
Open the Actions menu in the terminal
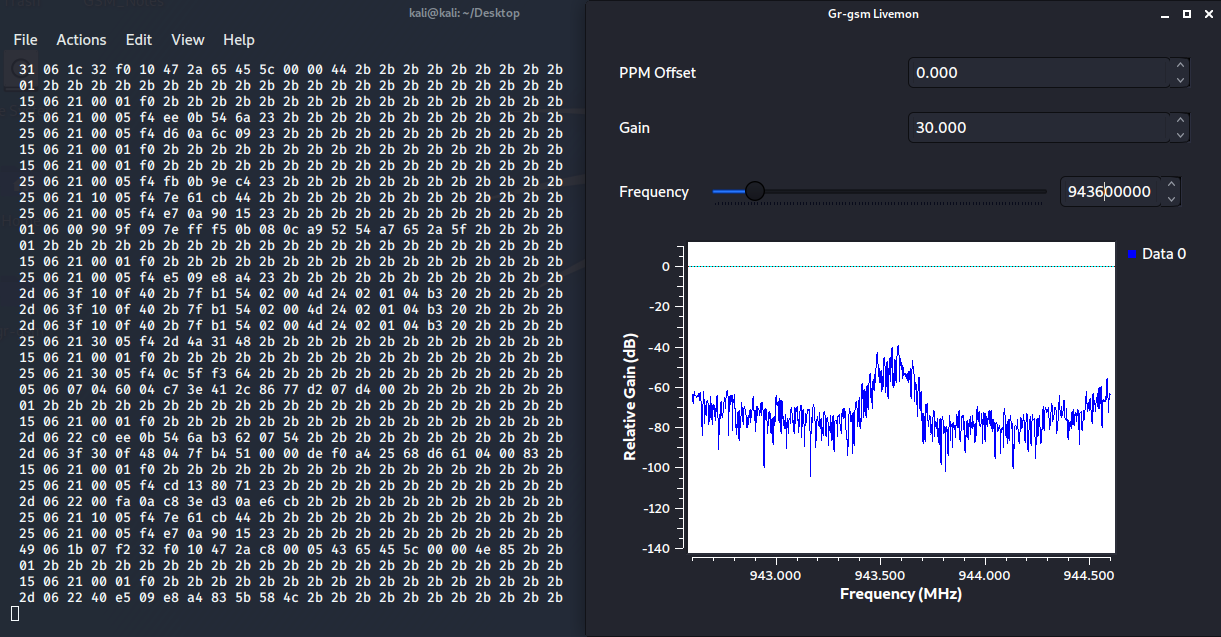click(81, 40)
